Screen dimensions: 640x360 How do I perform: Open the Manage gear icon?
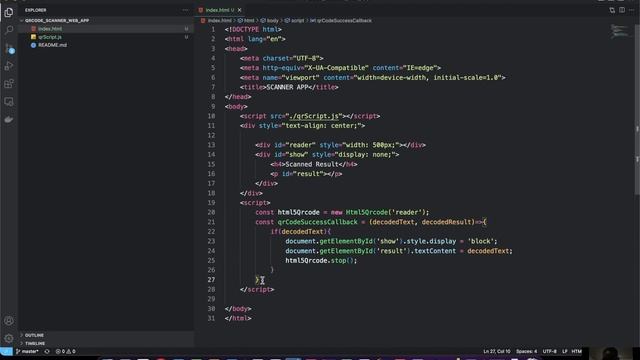pyautogui.click(x=9, y=338)
